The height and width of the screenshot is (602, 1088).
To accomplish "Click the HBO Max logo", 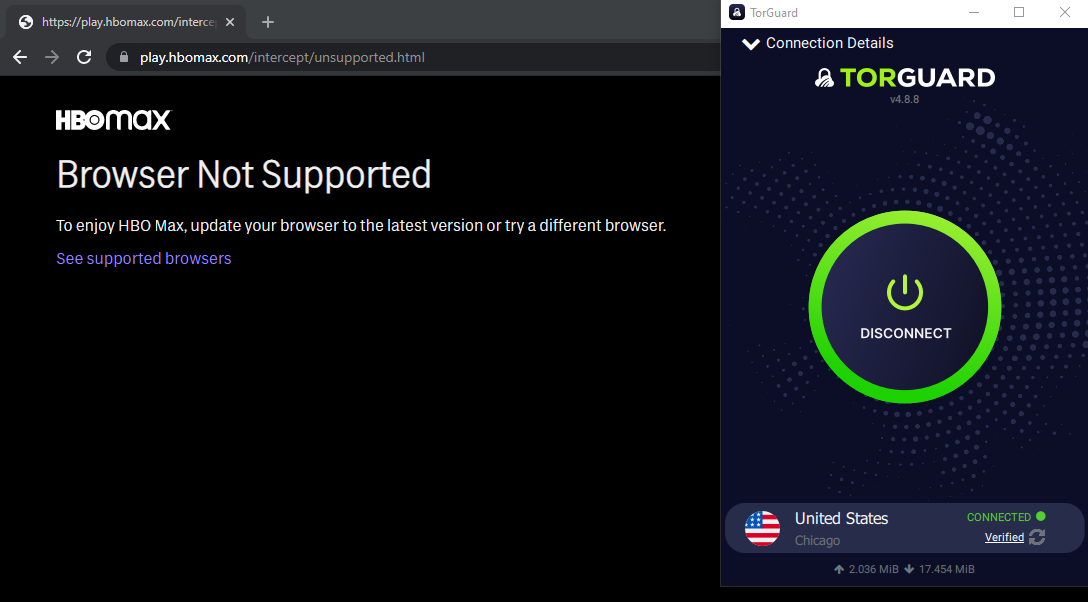I will pyautogui.click(x=113, y=119).
